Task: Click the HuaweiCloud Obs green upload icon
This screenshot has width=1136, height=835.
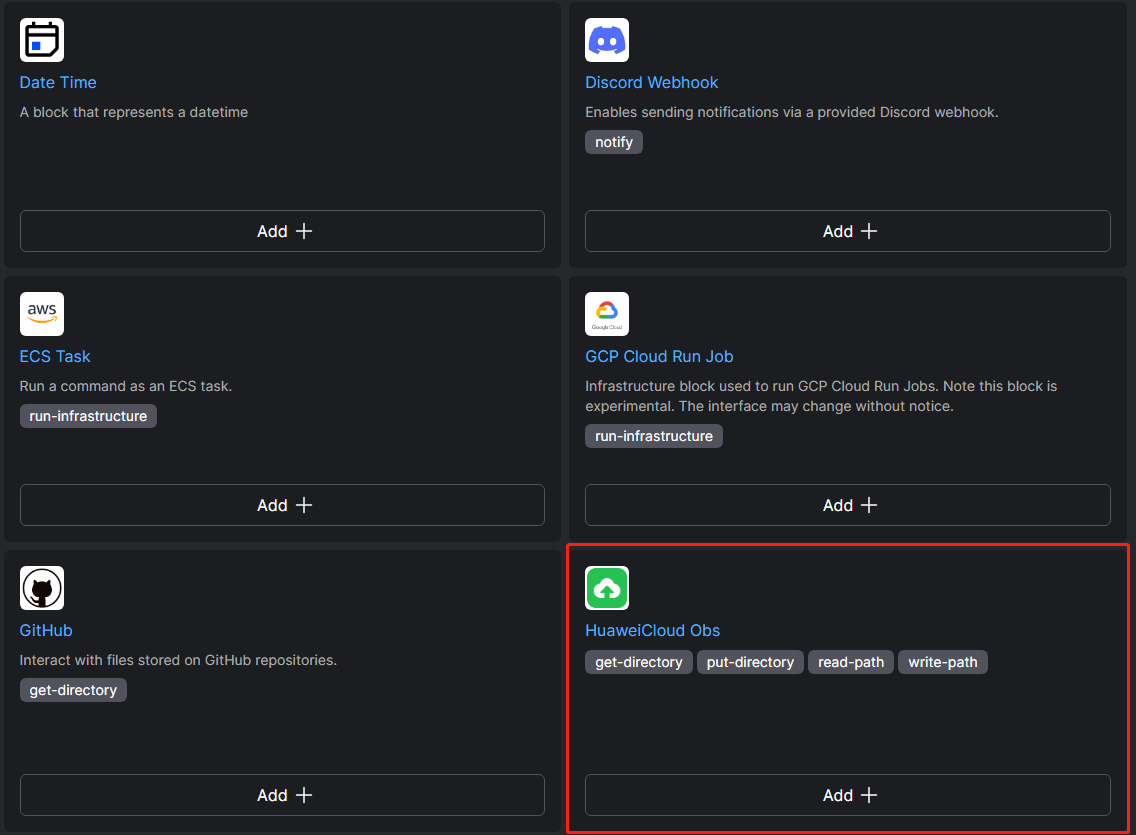Action: coord(607,588)
